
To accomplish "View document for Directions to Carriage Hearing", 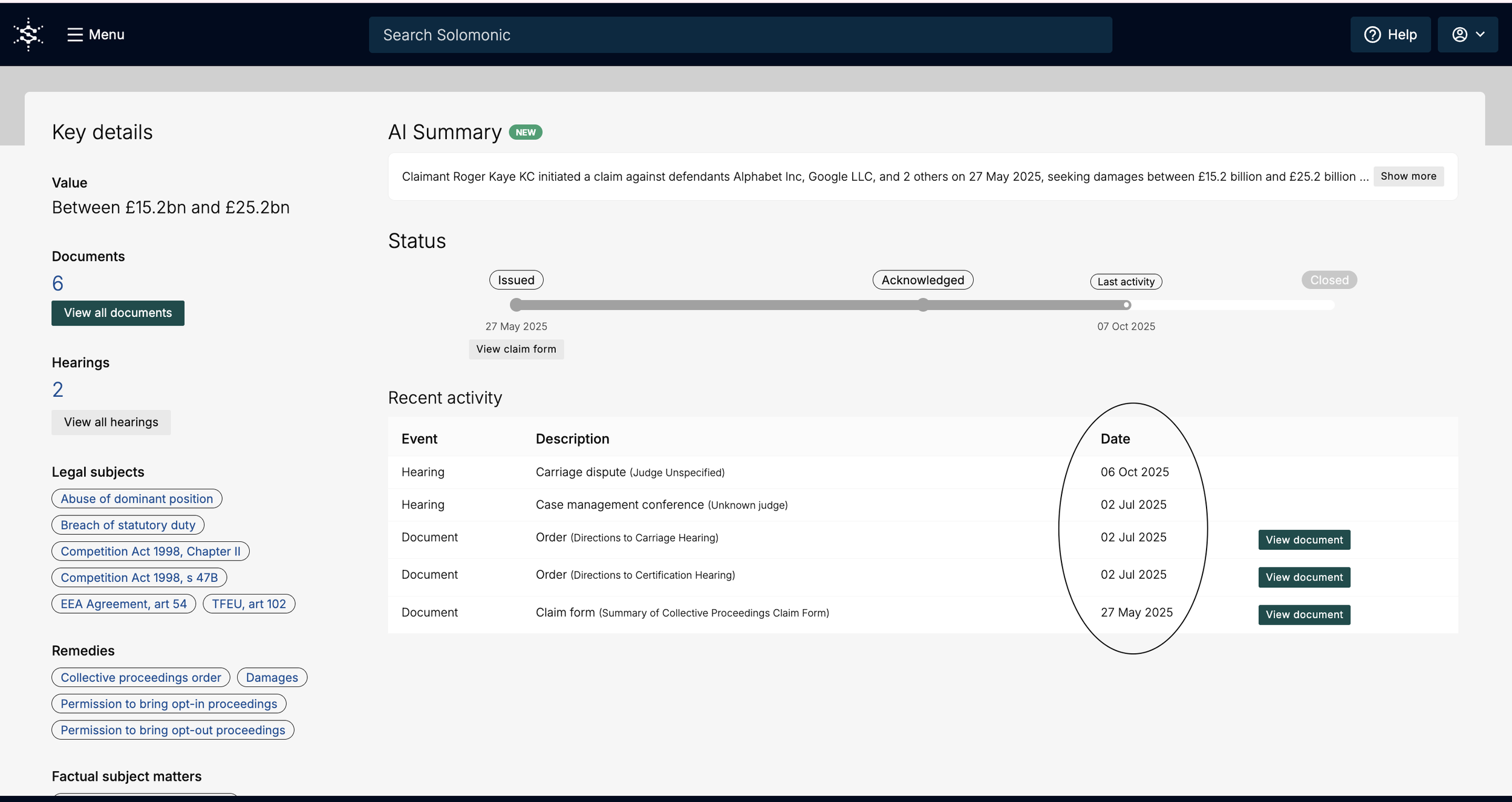I will [1303, 540].
